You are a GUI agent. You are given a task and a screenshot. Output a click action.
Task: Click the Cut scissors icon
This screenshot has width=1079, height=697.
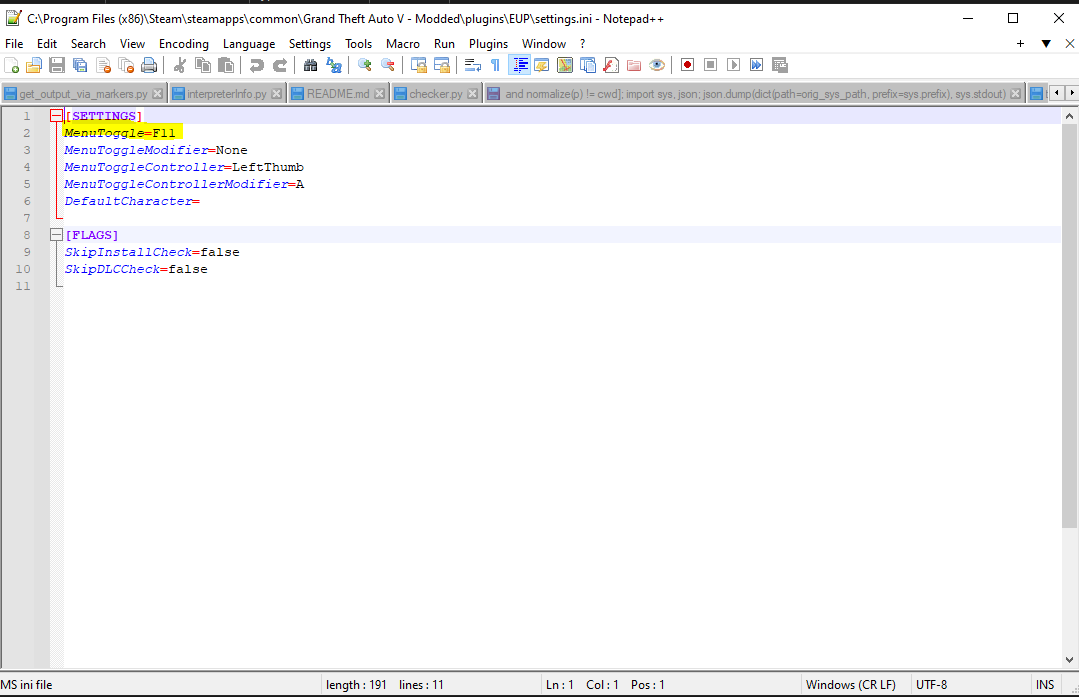180,65
